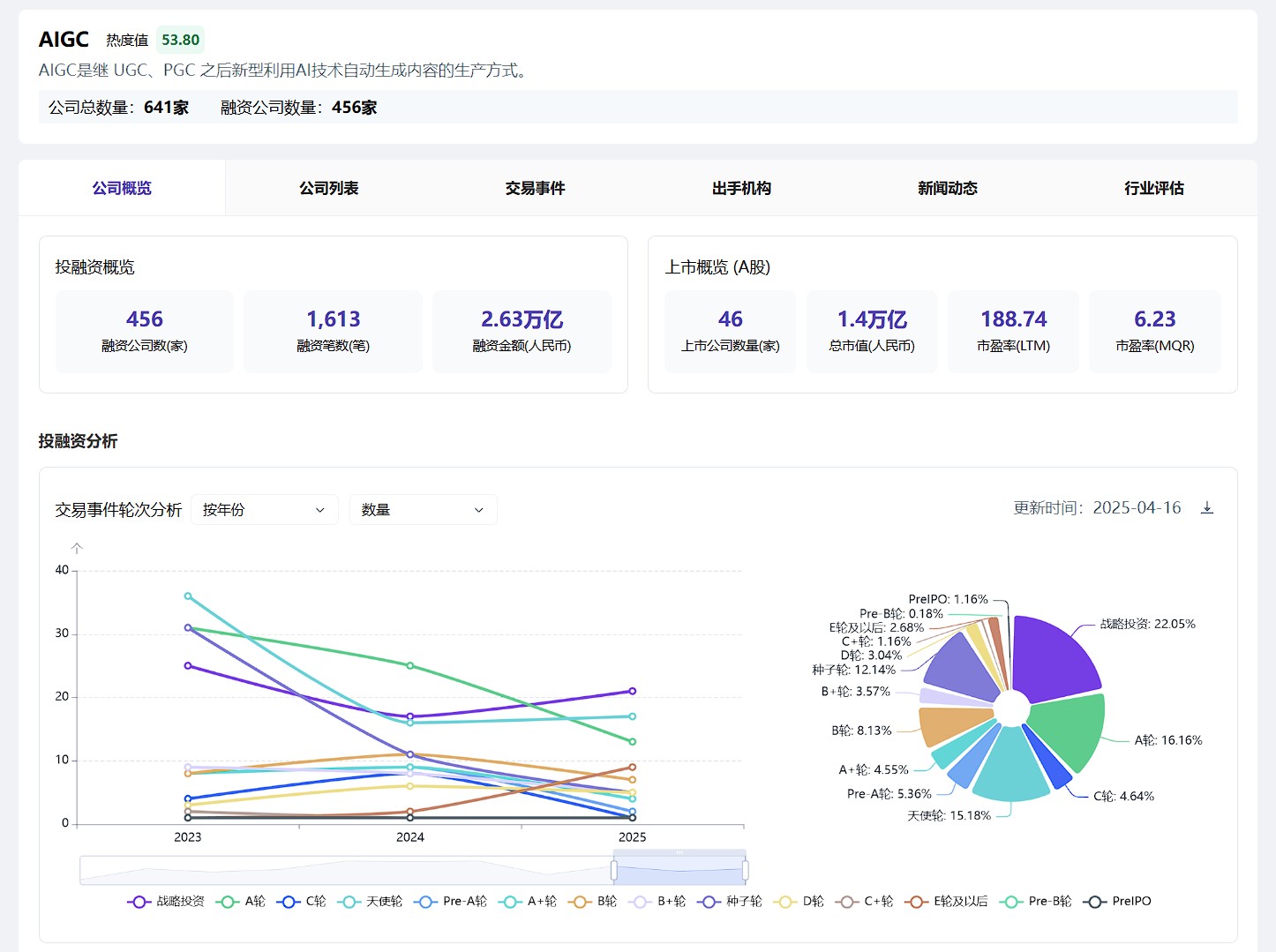Viewport: 1276px width, 952px height.
Task: Click the right handle of timeline zoom slider
Action: (746, 871)
